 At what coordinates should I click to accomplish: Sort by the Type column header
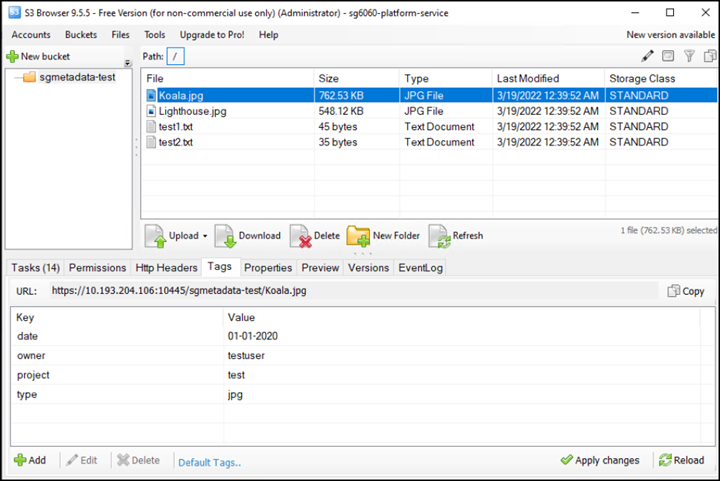click(446, 78)
